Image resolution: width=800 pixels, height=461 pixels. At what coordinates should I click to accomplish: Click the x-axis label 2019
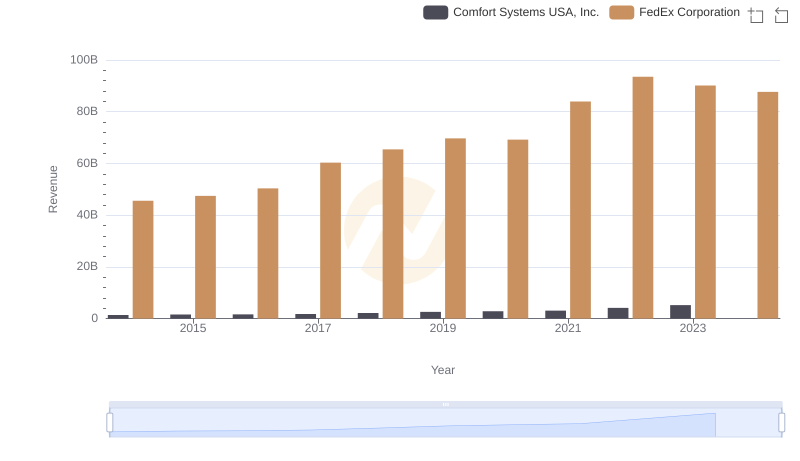pos(443,328)
